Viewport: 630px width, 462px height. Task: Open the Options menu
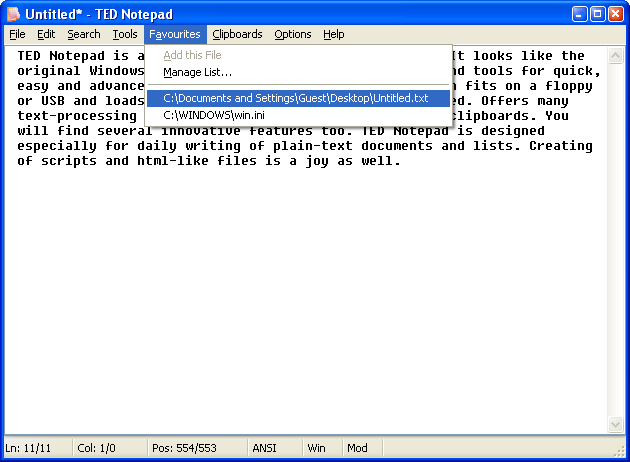(x=292, y=35)
